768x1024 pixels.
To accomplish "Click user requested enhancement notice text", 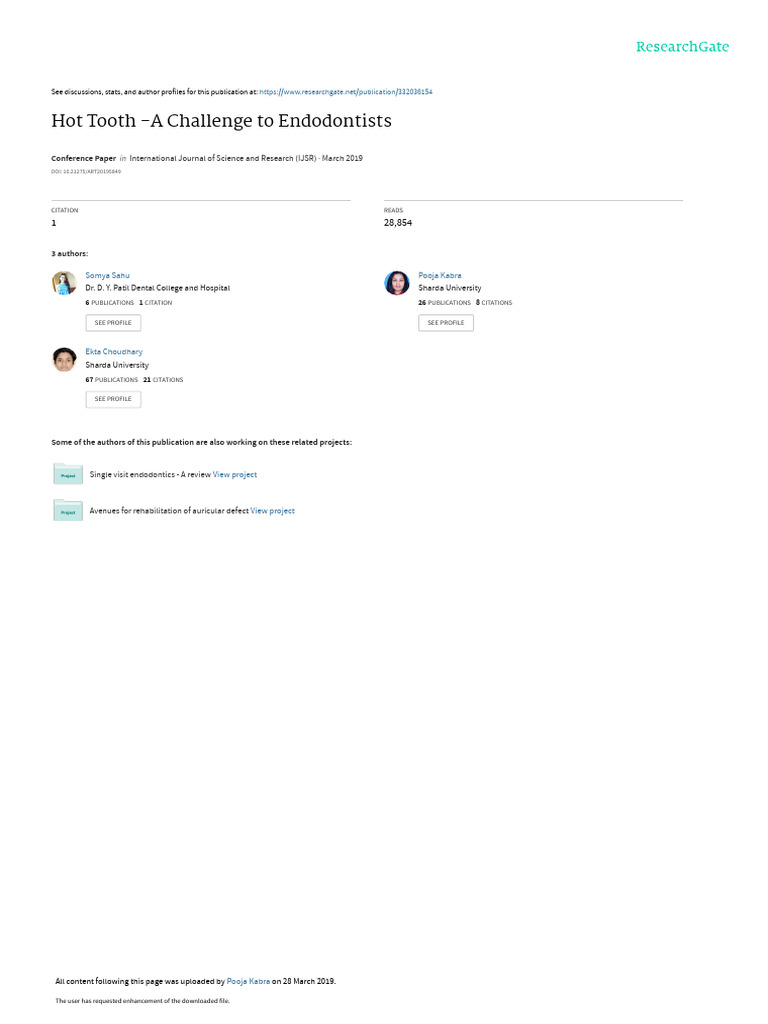I will coord(142,1001).
